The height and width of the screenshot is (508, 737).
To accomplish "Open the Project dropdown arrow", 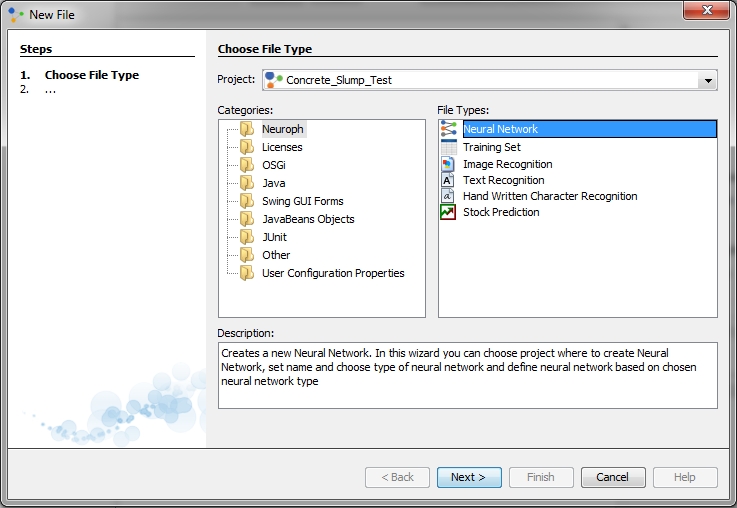I will coord(708,81).
